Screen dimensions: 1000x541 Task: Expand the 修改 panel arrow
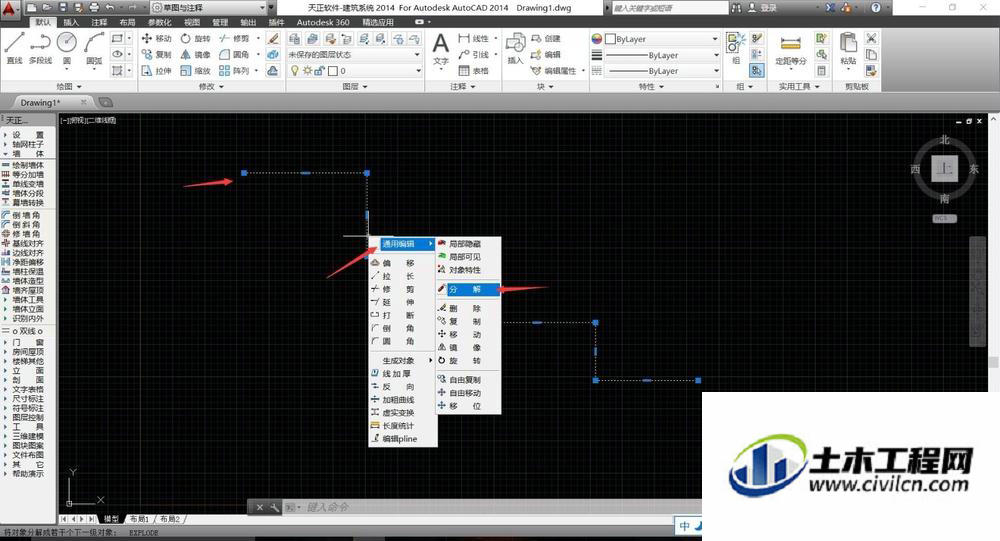point(221,86)
